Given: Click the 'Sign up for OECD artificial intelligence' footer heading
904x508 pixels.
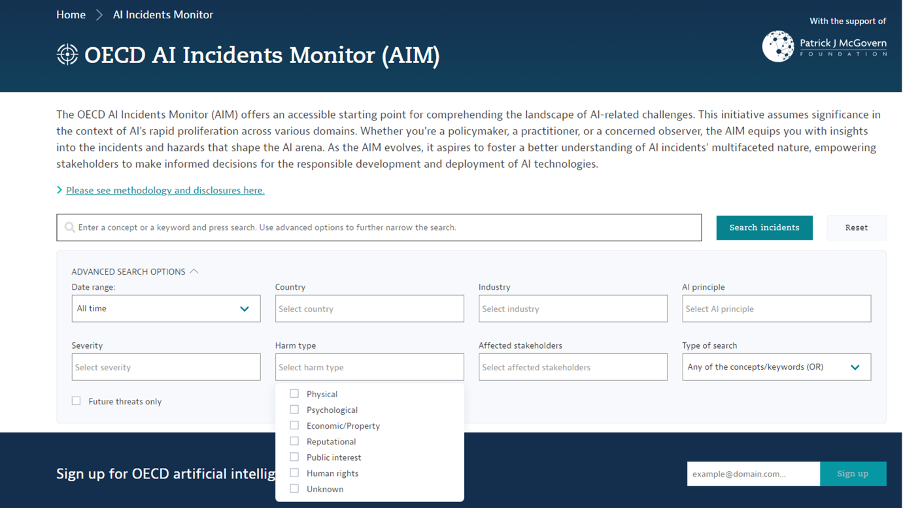Looking at the screenshot, I should 165,473.
